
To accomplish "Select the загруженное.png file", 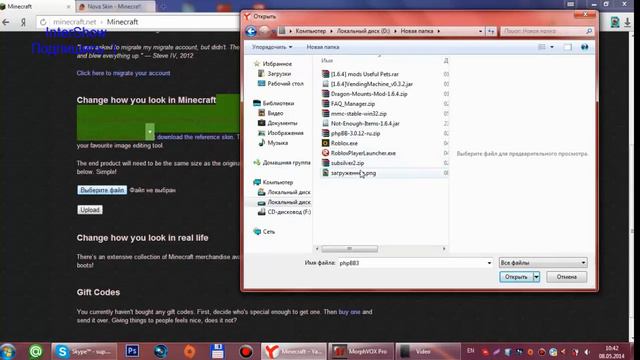I will pyautogui.click(x=353, y=173).
